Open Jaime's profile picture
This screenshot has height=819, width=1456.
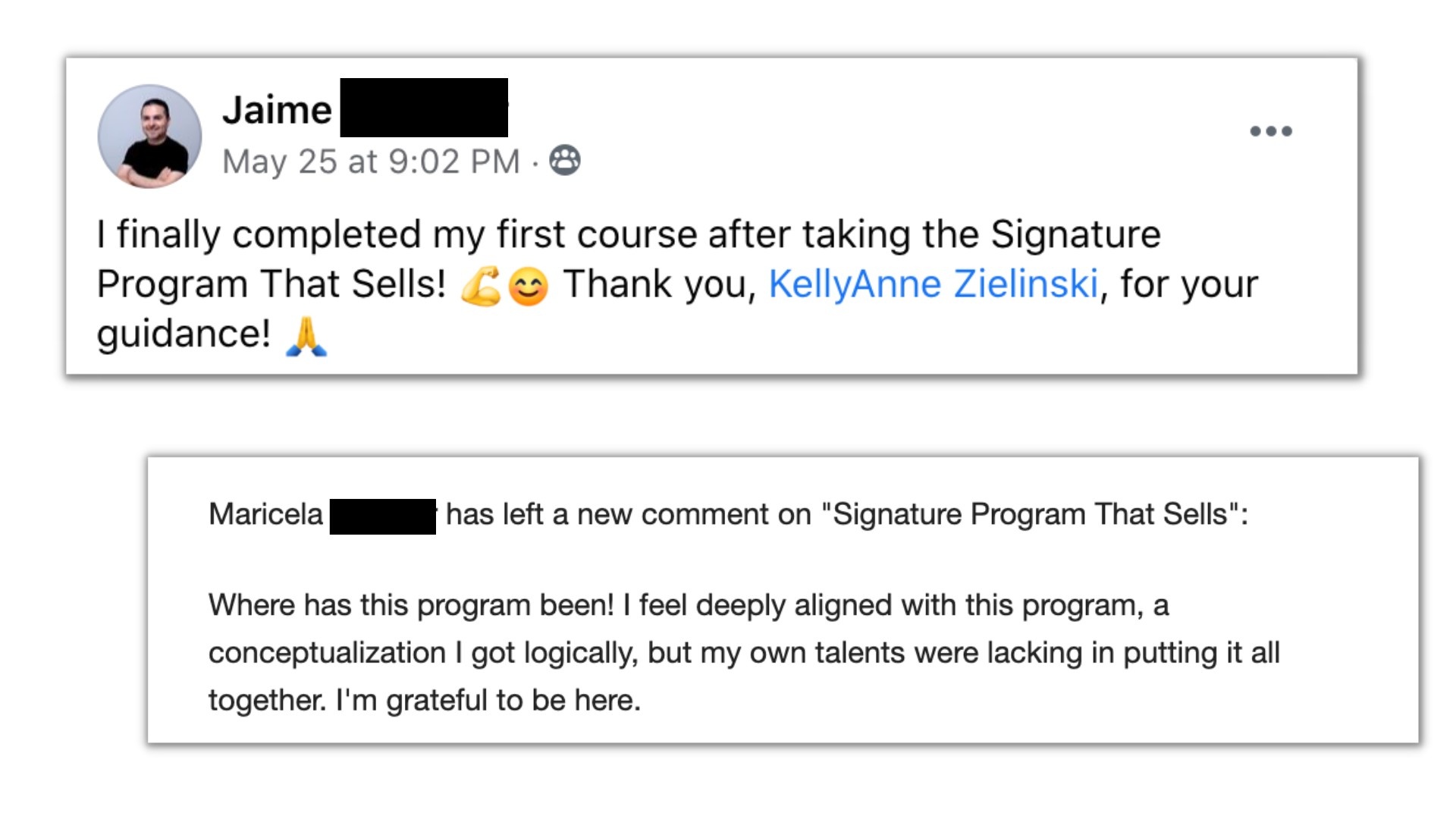click(x=150, y=136)
